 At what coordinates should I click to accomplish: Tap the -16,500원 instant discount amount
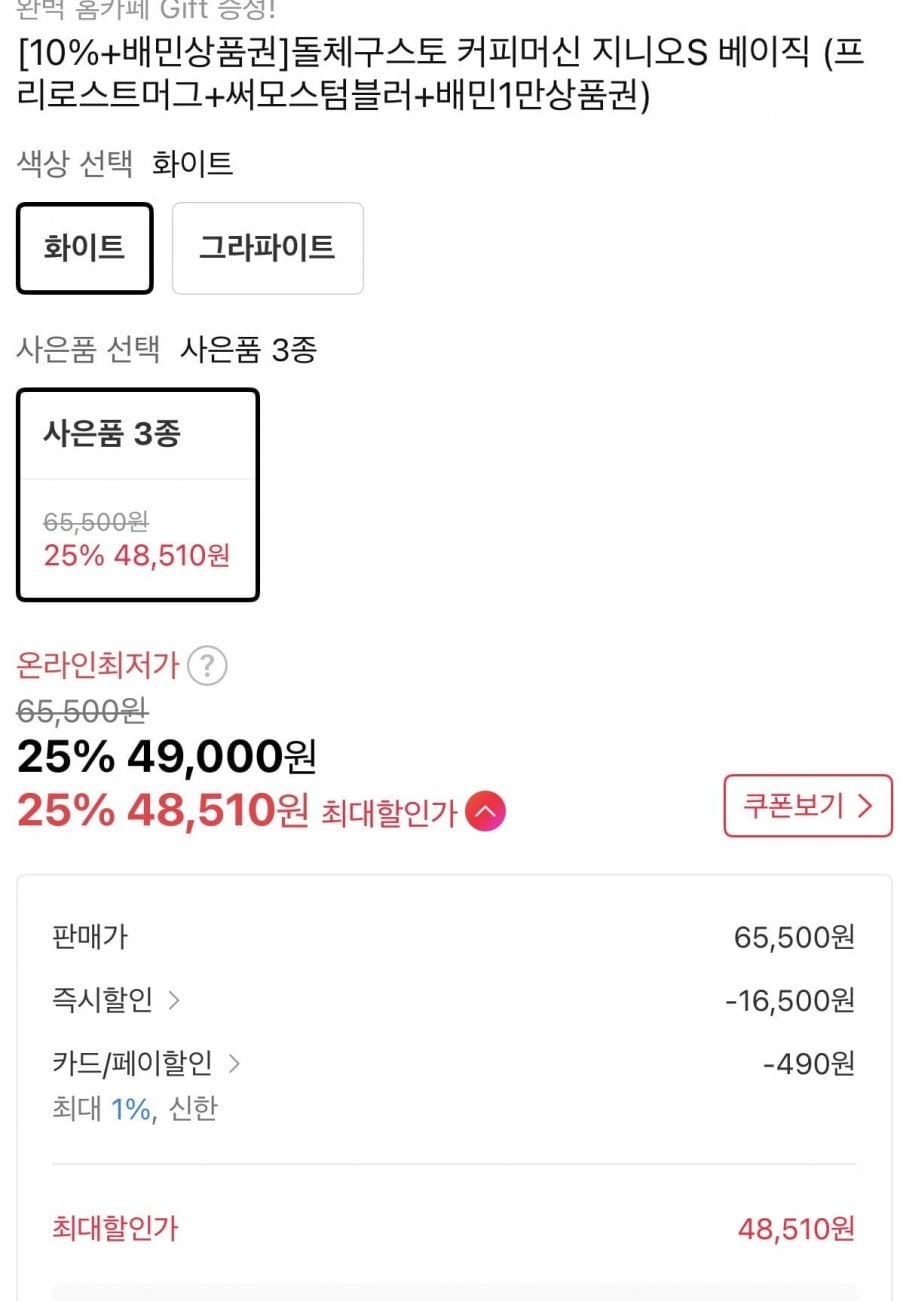pyautogui.click(x=789, y=1000)
